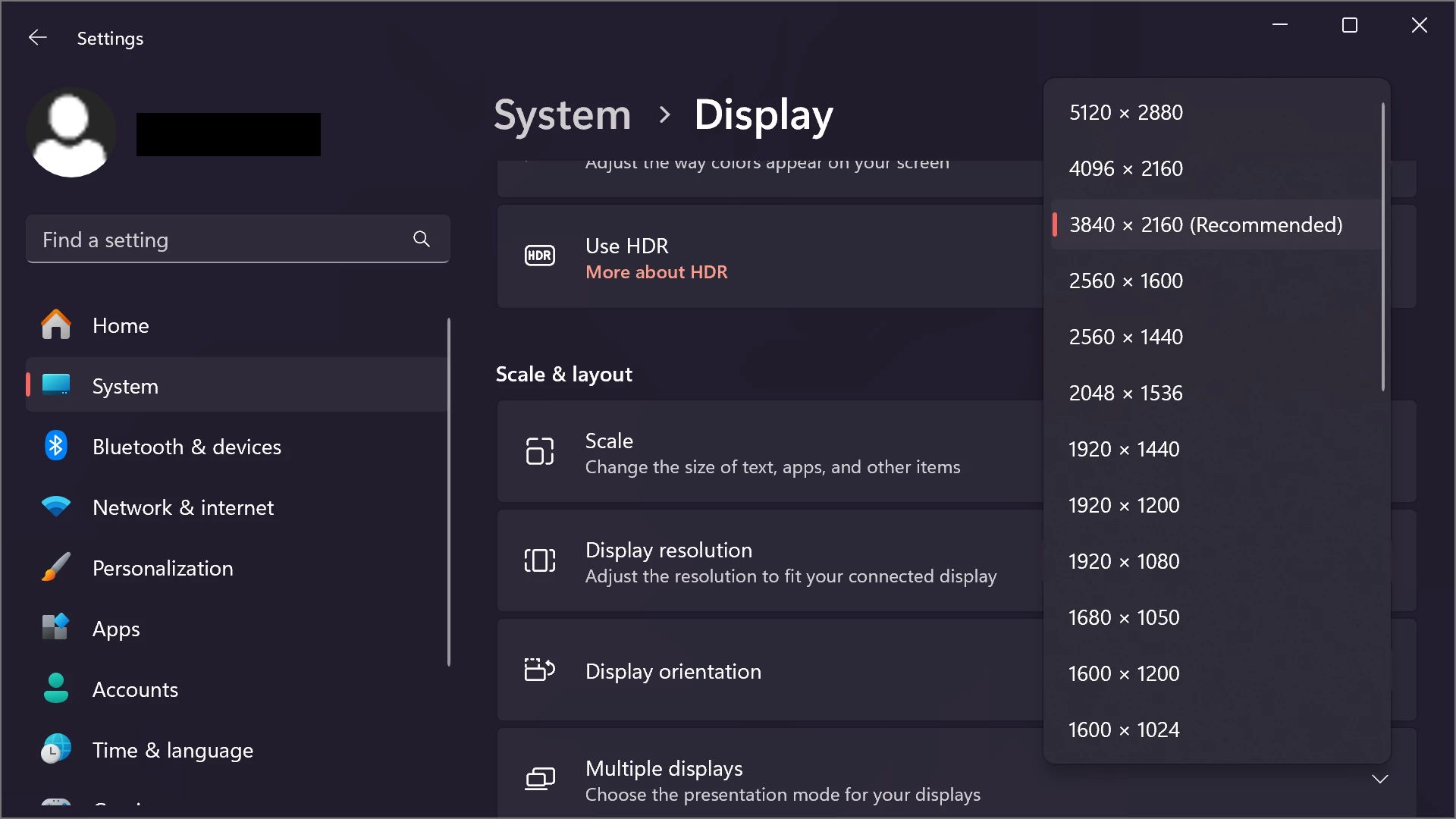Choose 3840 × 2160 (Recommended) option
1456x819 pixels.
[1205, 224]
